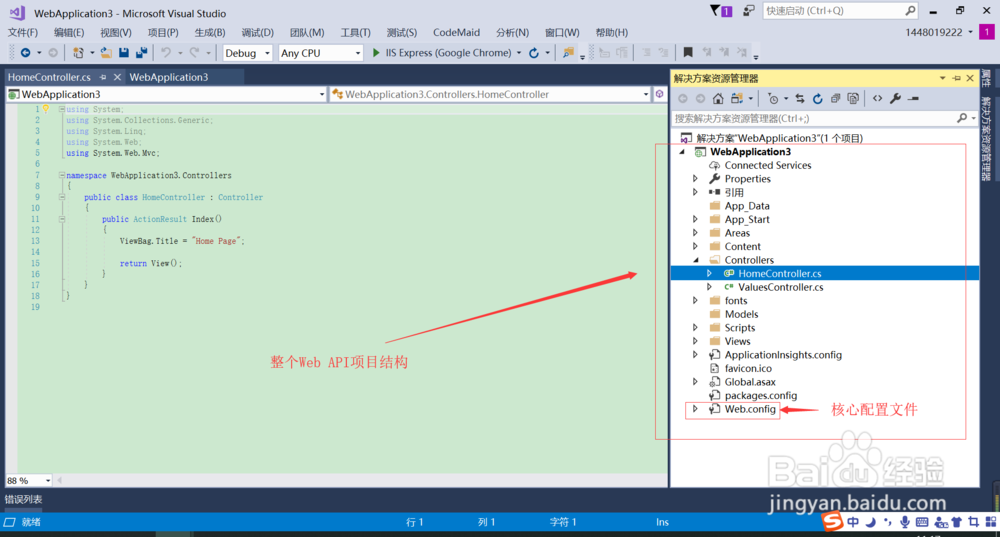Open the 工具(T) menu
Screen dimensions: 1000x537
(x=355, y=33)
